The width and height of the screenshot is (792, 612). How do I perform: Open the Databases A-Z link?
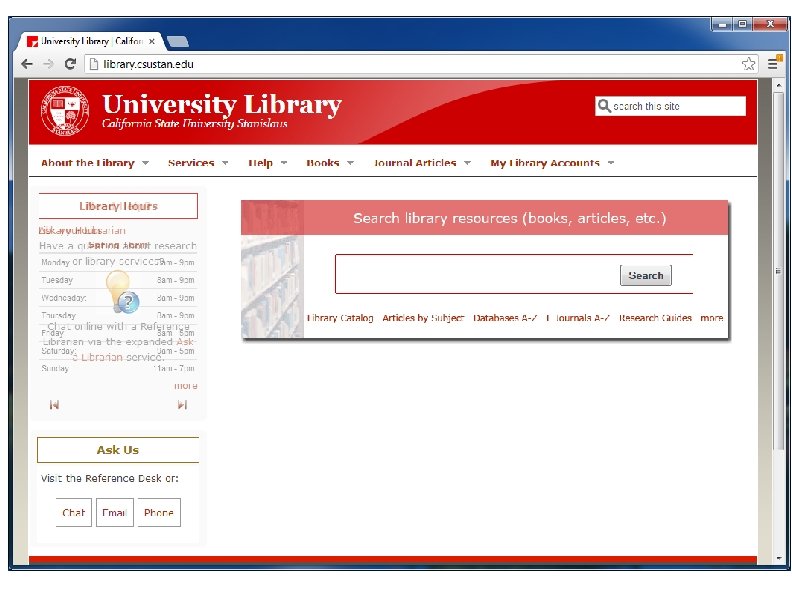(505, 318)
